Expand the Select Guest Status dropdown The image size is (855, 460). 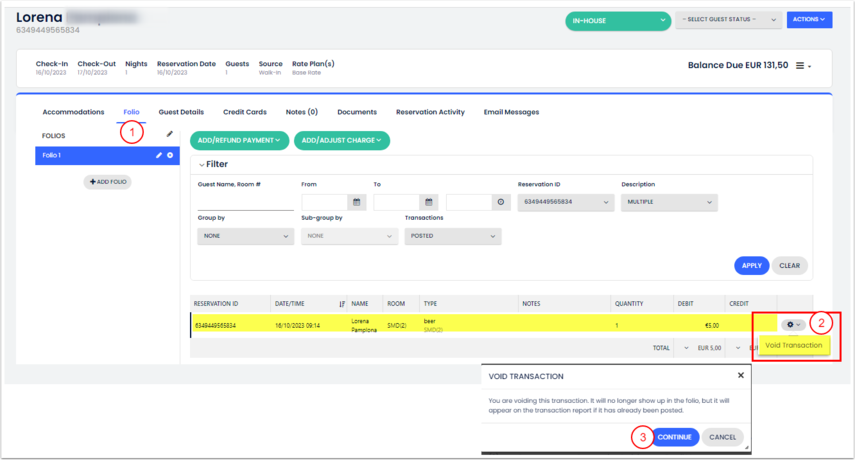tap(729, 20)
